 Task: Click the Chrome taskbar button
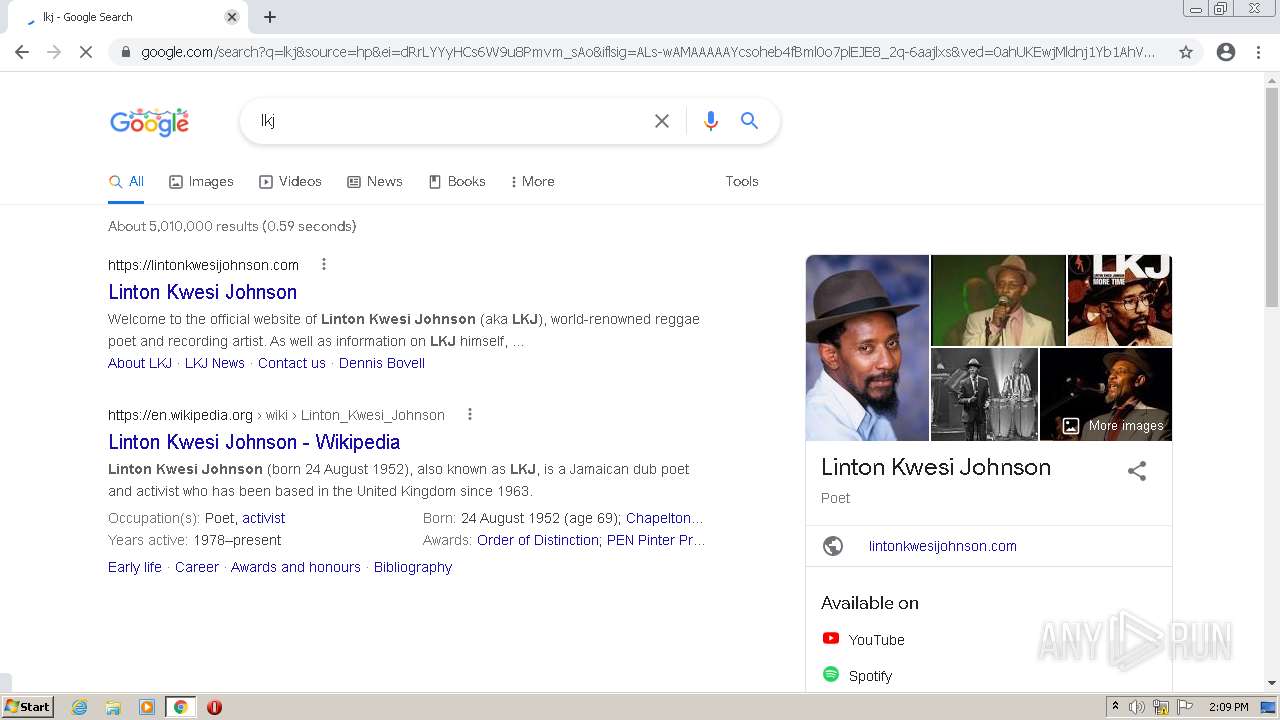coord(180,707)
